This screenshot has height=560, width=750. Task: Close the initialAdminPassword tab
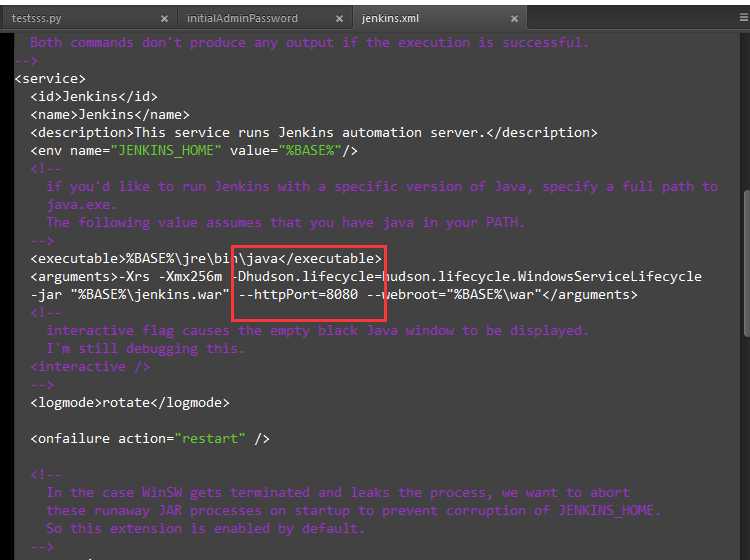(x=339, y=19)
